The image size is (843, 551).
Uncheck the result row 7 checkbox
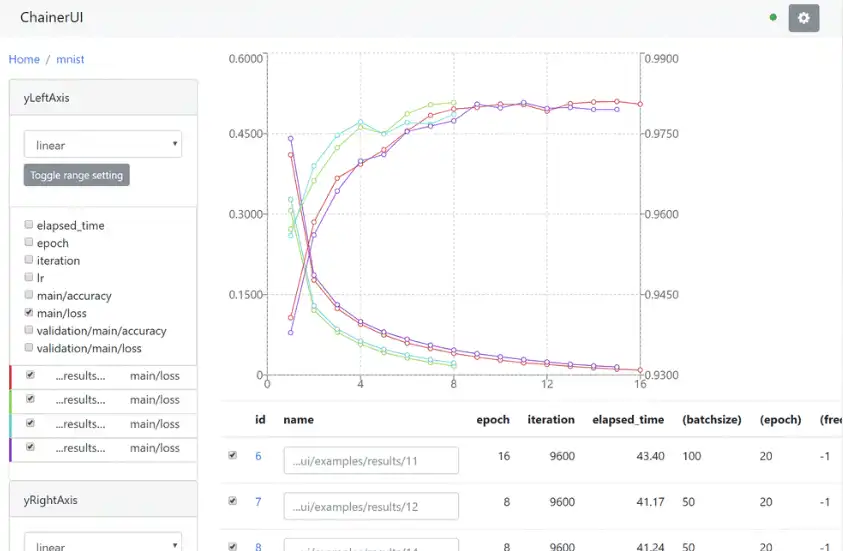233,501
